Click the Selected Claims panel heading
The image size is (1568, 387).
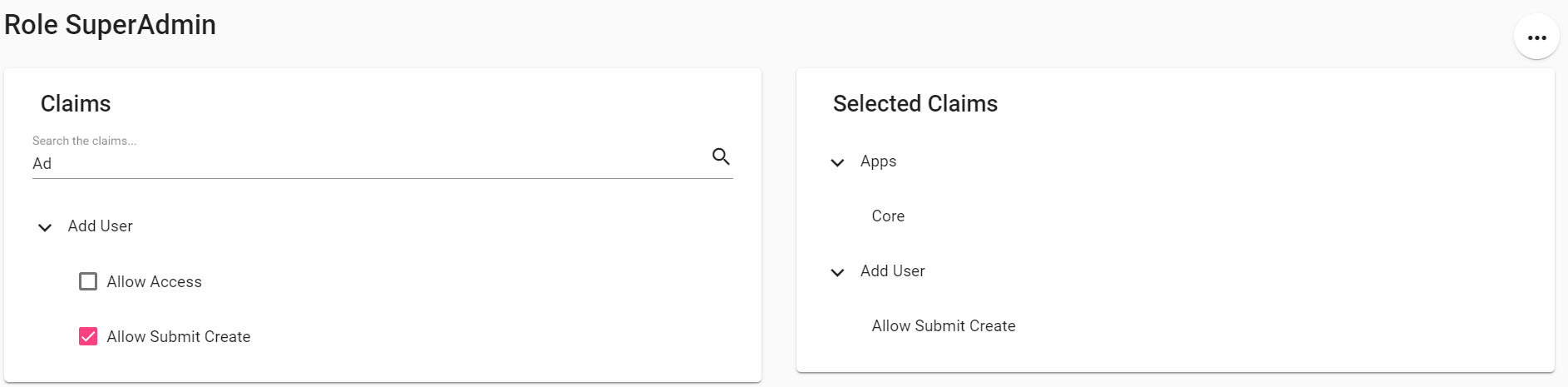click(x=915, y=104)
